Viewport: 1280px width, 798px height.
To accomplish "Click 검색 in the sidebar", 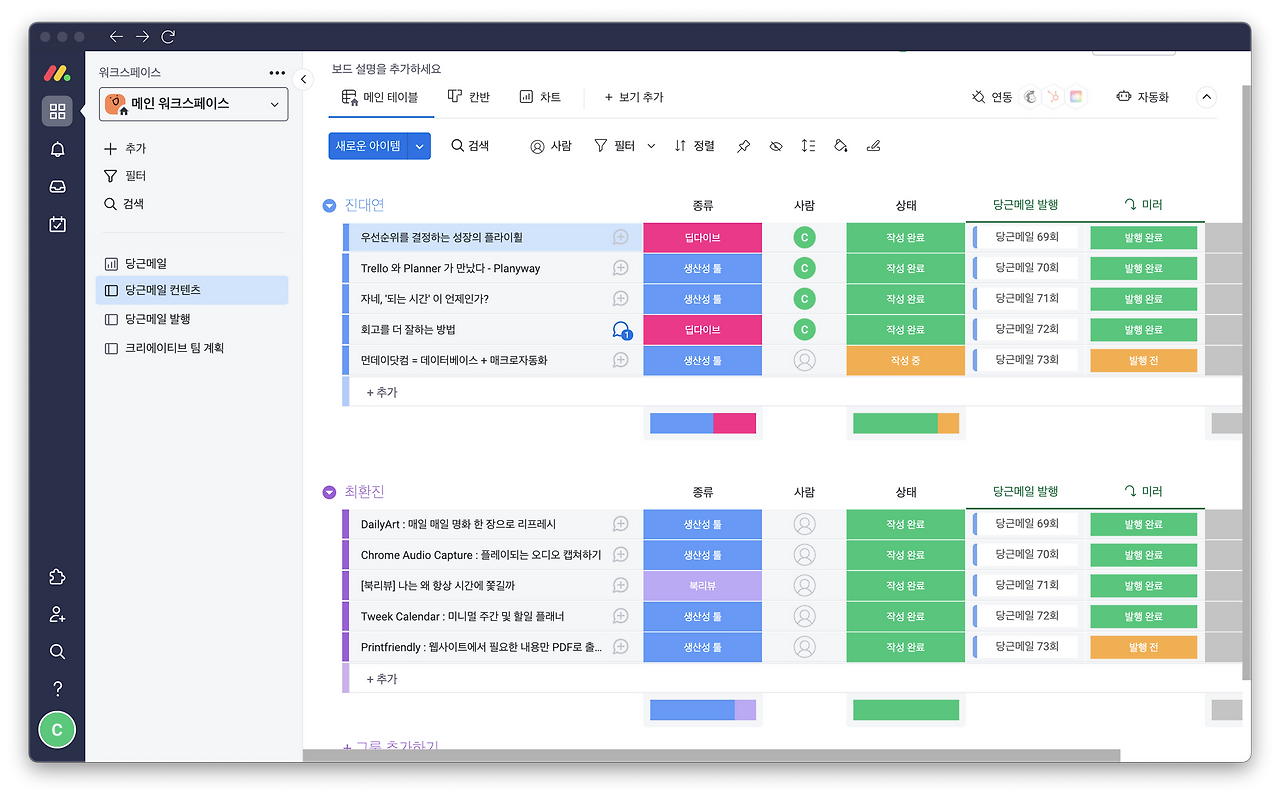I will click(x=125, y=204).
